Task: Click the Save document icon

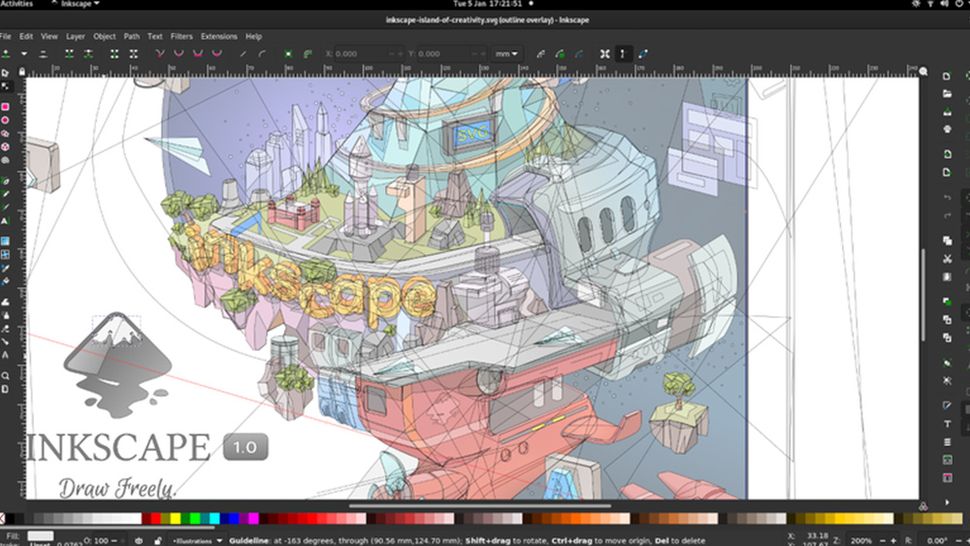Action: [x=947, y=112]
